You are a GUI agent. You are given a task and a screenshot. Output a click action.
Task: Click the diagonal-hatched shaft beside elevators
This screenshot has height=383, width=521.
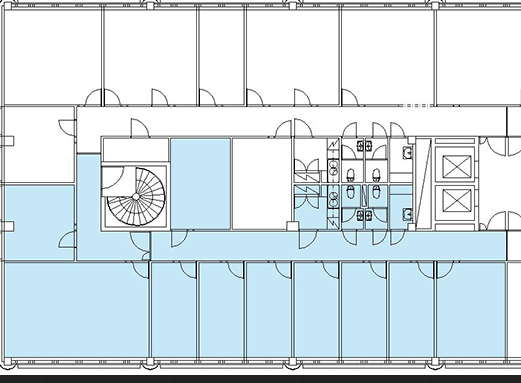click(x=423, y=184)
